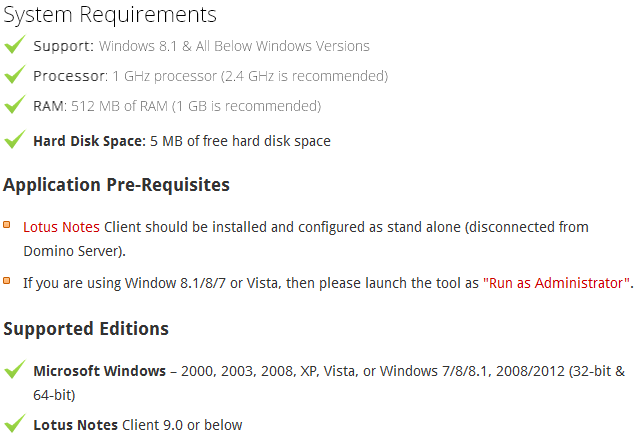Click the Supported Editions heading
The height and width of the screenshot is (439, 636).
[x=86, y=329]
